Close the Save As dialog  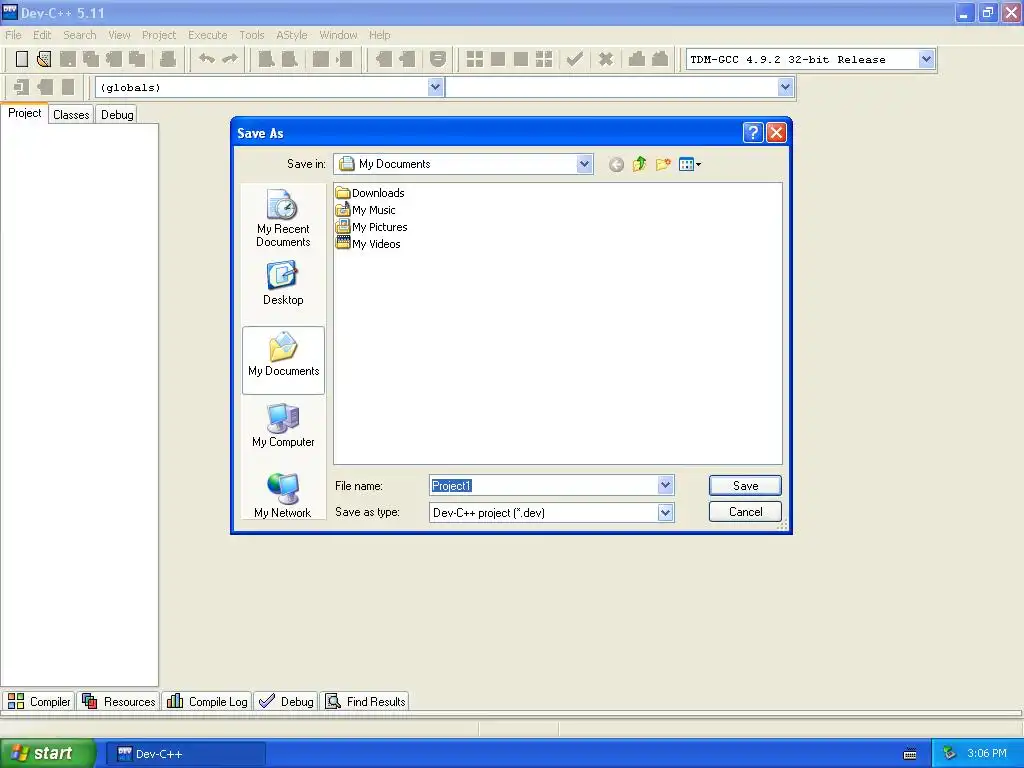(x=776, y=133)
